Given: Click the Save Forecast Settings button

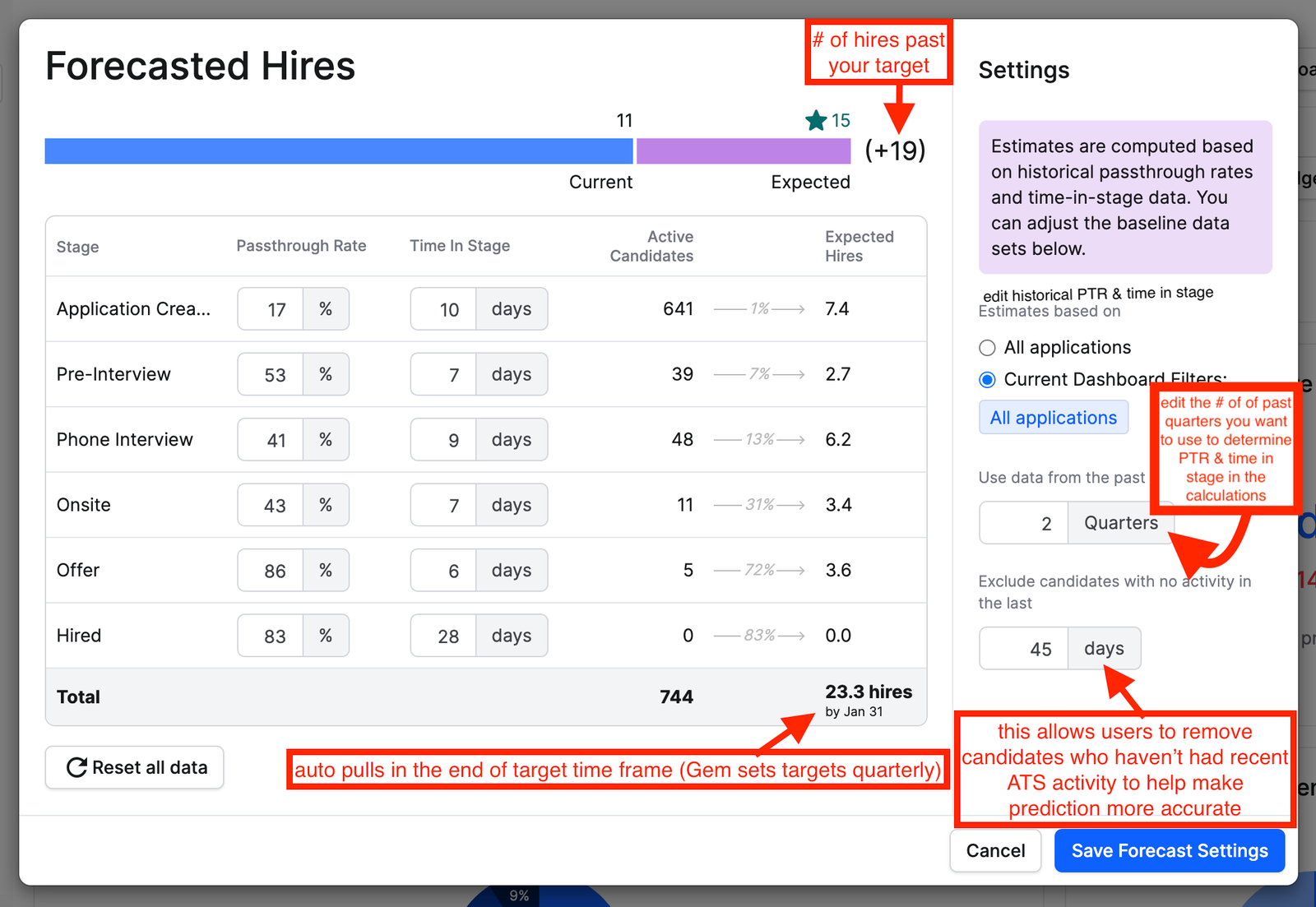Looking at the screenshot, I should coord(1169,850).
